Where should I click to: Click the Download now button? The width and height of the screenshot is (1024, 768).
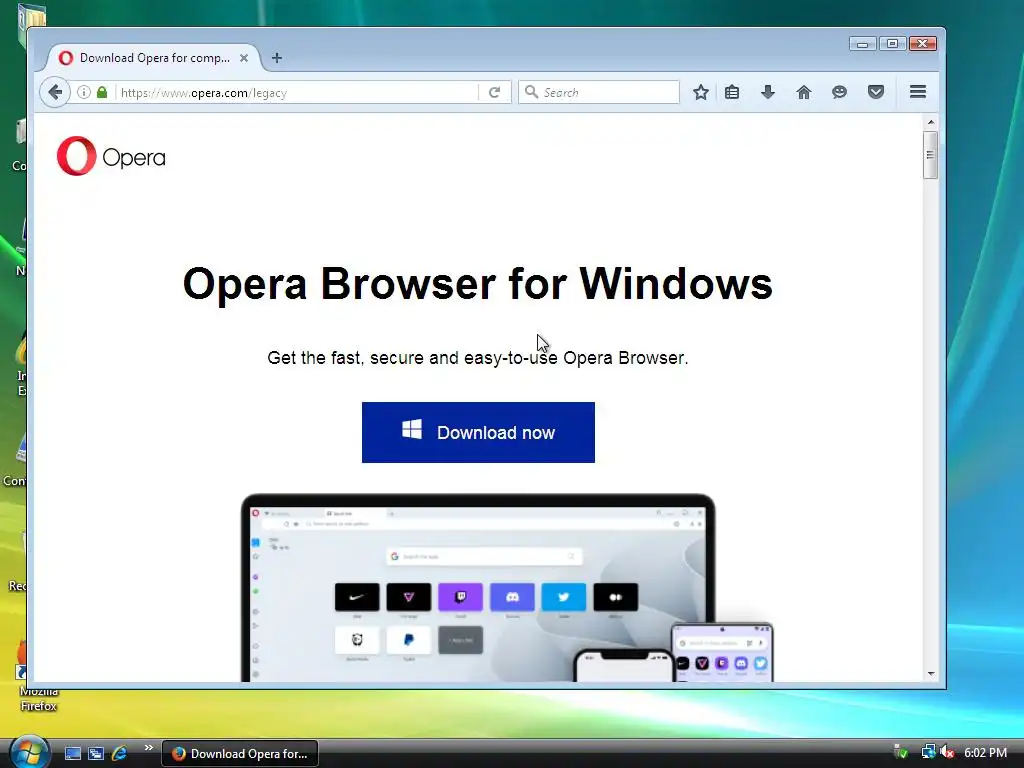tap(478, 432)
